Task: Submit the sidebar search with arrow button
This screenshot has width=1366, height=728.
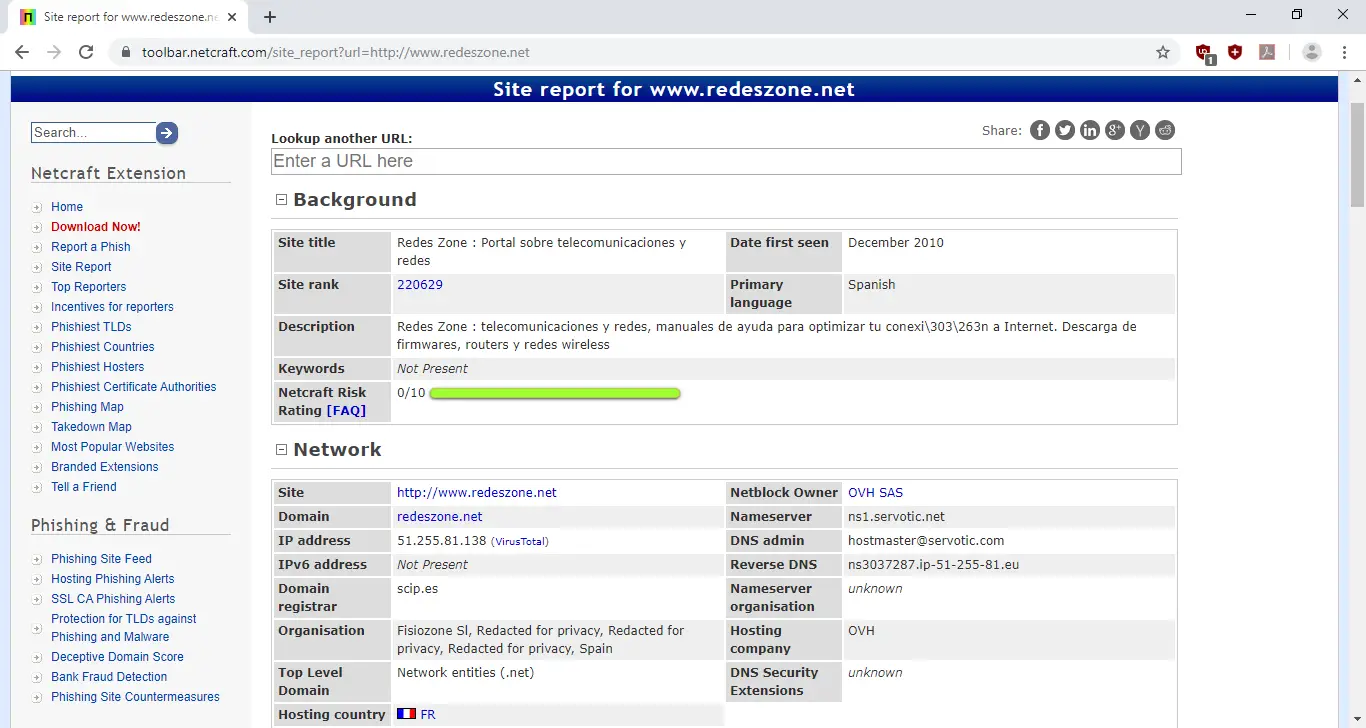Action: [167, 133]
